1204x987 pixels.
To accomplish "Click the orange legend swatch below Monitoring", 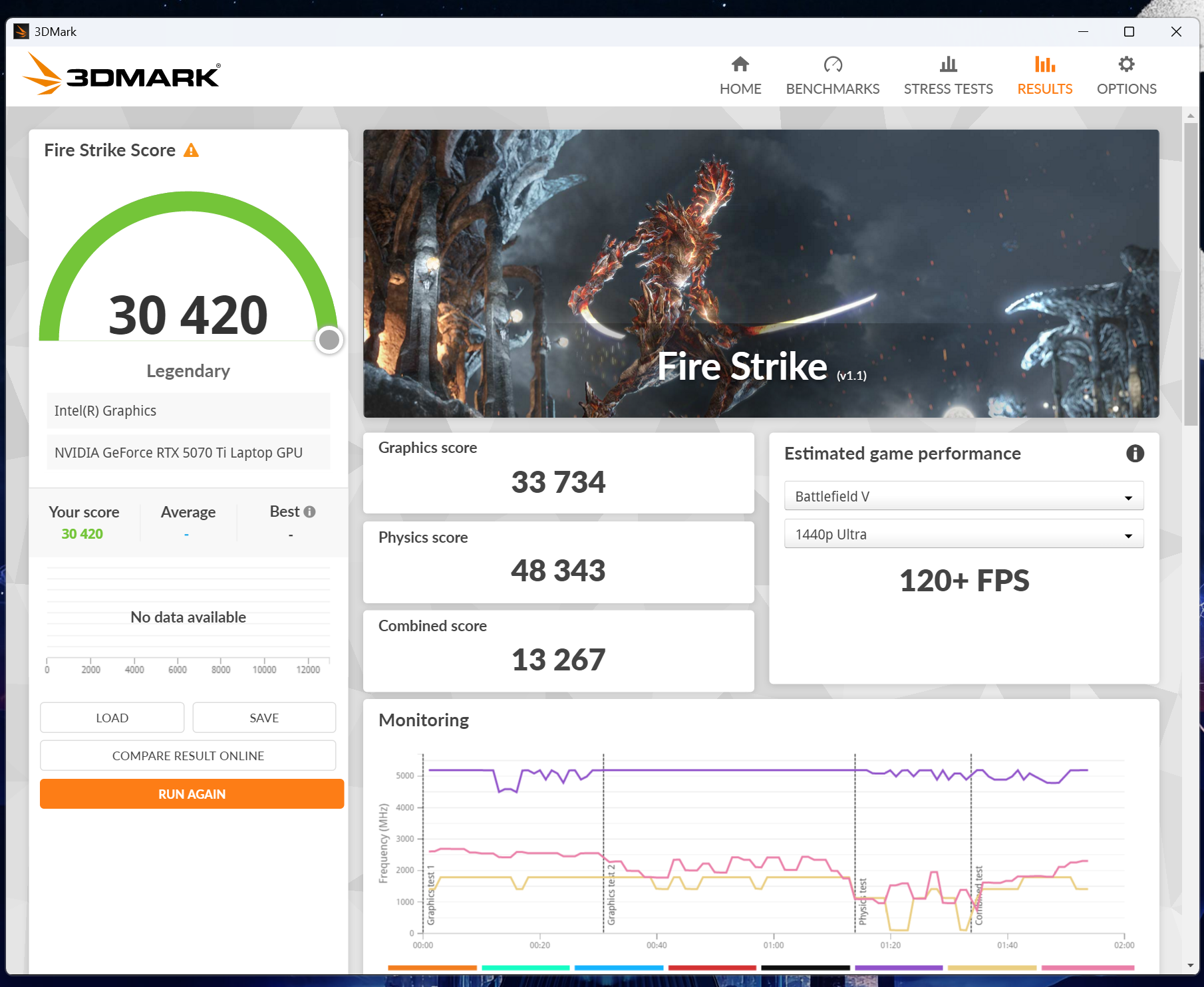I will (432, 968).
